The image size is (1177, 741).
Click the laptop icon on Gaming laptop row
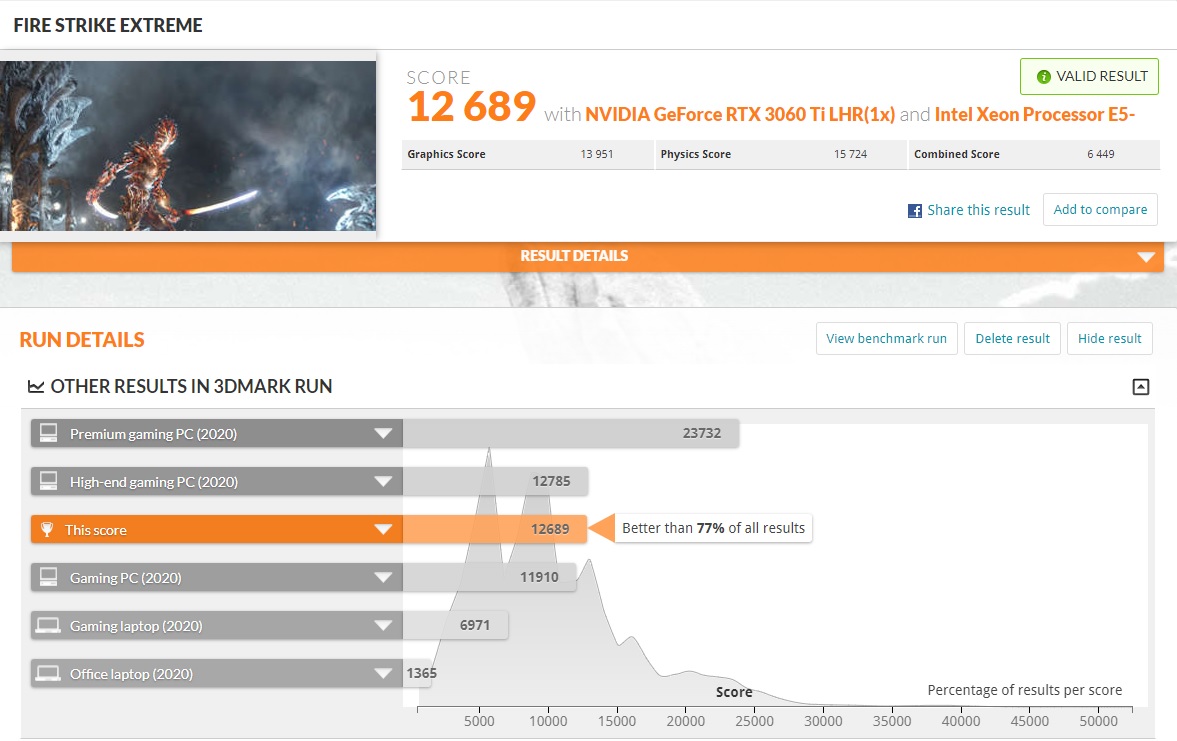coord(48,625)
